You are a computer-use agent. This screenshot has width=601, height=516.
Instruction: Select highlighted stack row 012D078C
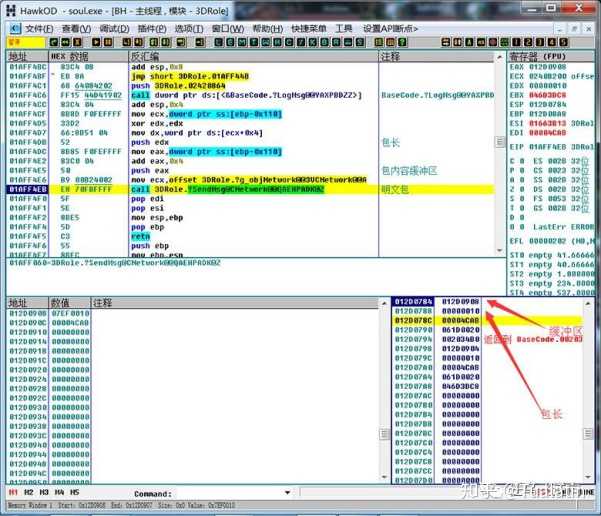click(x=488, y=320)
